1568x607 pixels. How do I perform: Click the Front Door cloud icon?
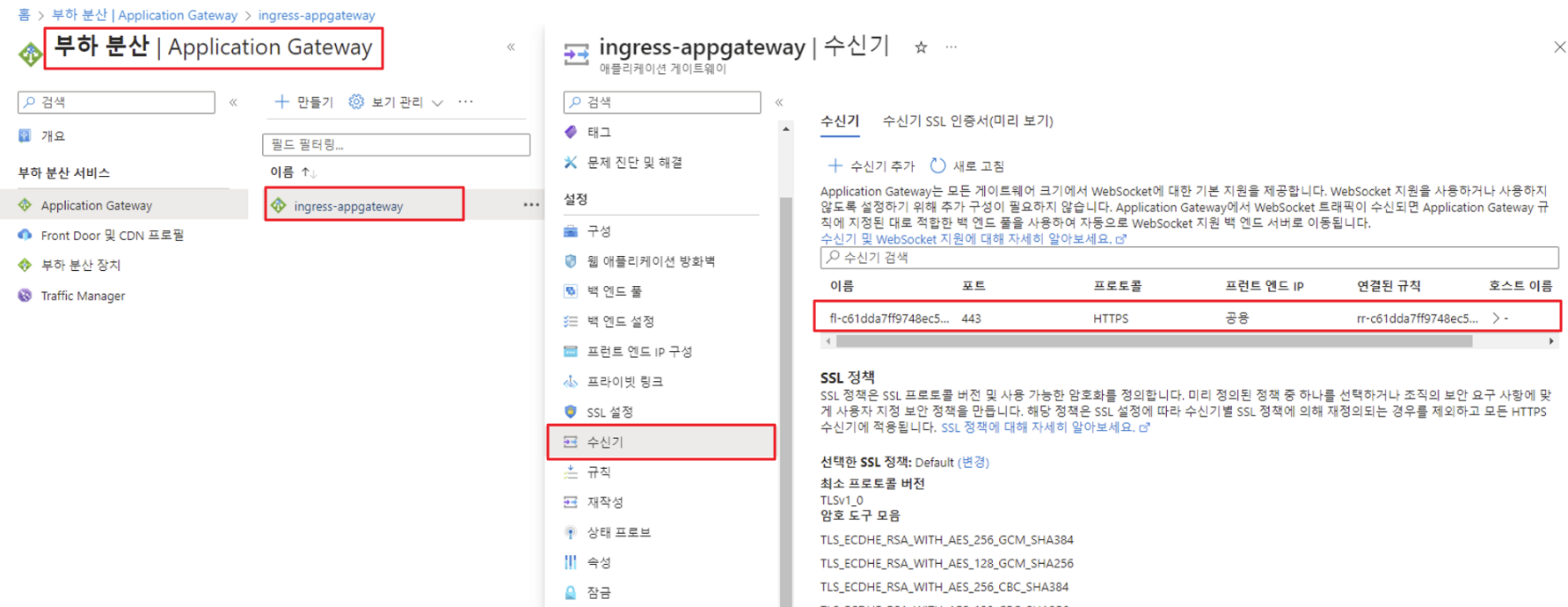(x=25, y=235)
